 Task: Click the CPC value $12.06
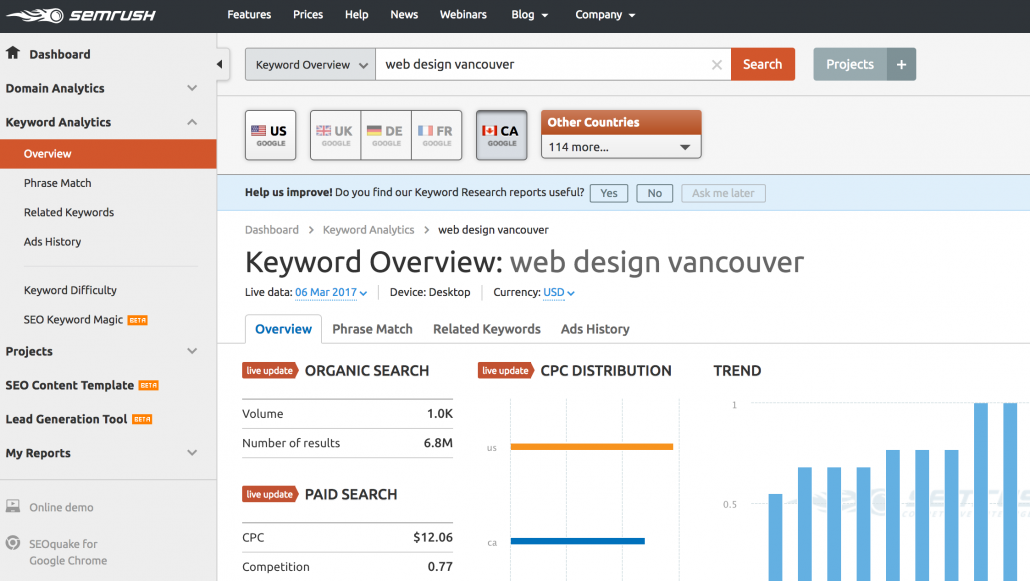(x=433, y=538)
